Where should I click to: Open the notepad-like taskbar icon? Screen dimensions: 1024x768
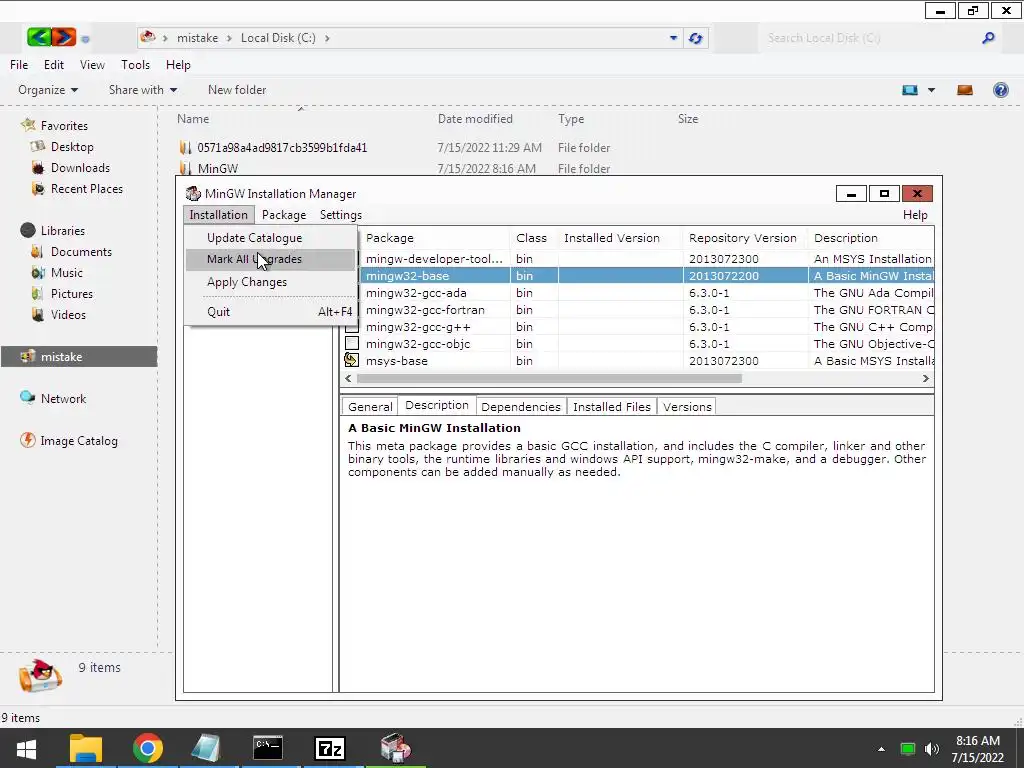206,748
